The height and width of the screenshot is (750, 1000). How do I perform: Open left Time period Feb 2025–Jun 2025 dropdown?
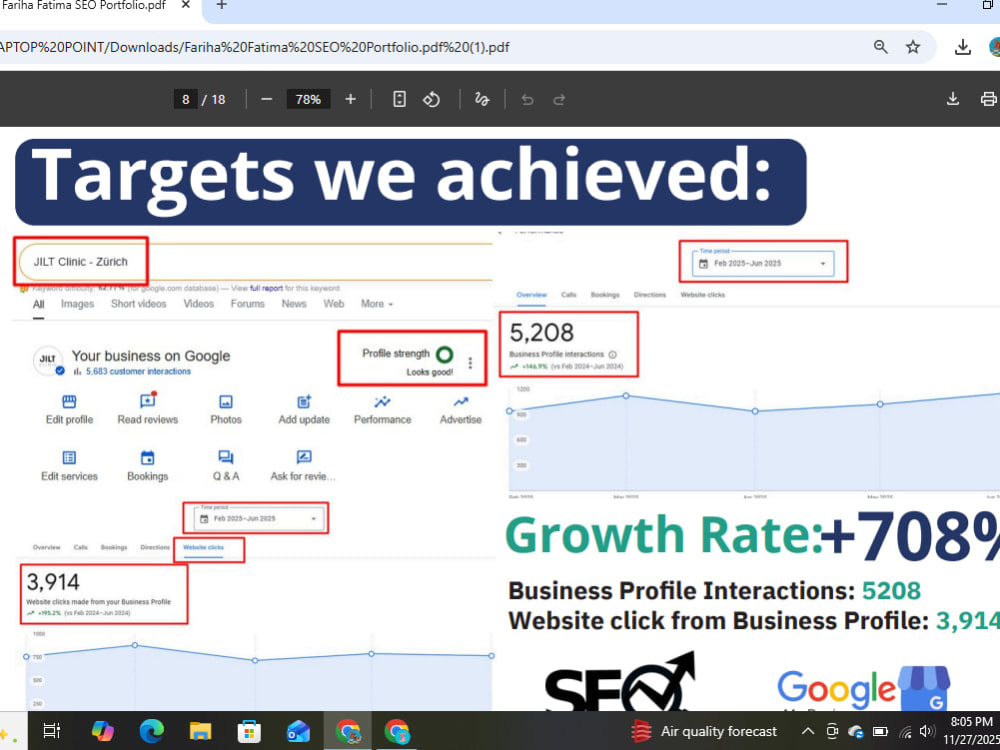pyautogui.click(x=257, y=518)
